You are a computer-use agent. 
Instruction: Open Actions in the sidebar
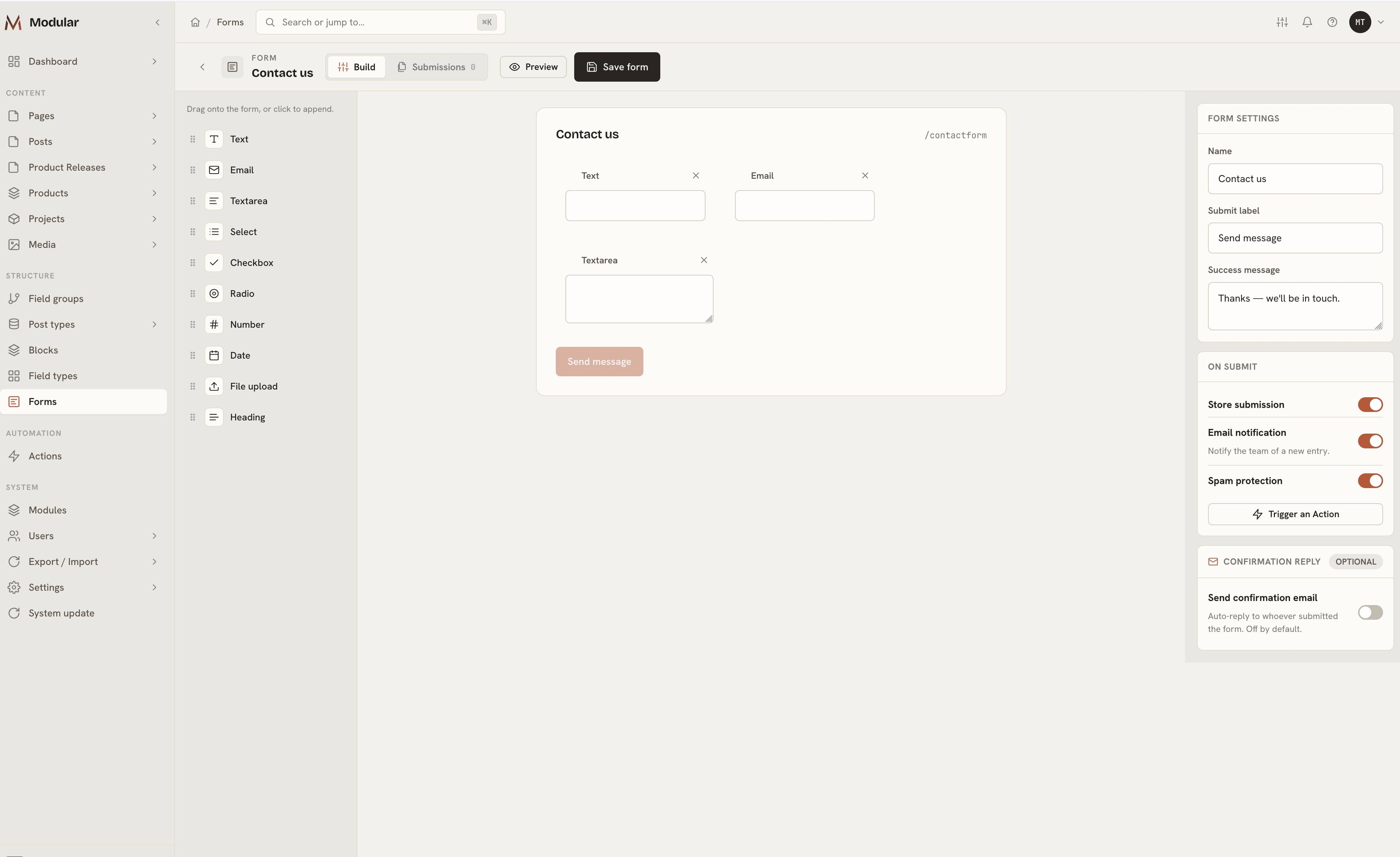[83, 456]
